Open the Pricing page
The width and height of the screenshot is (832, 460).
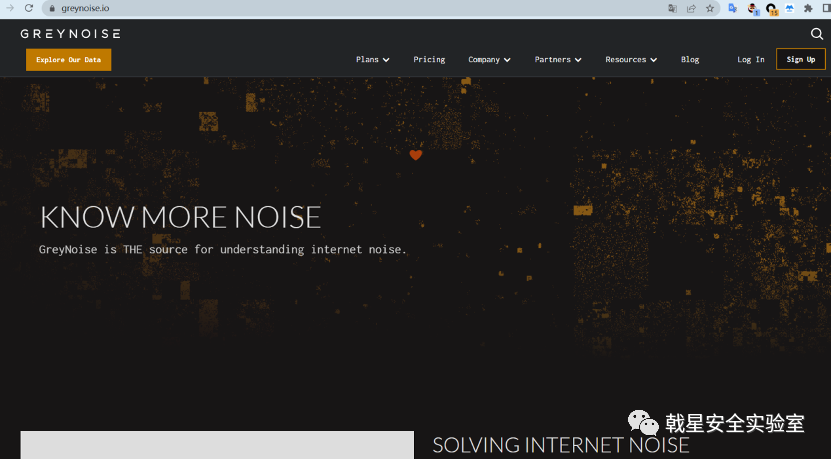coord(429,60)
